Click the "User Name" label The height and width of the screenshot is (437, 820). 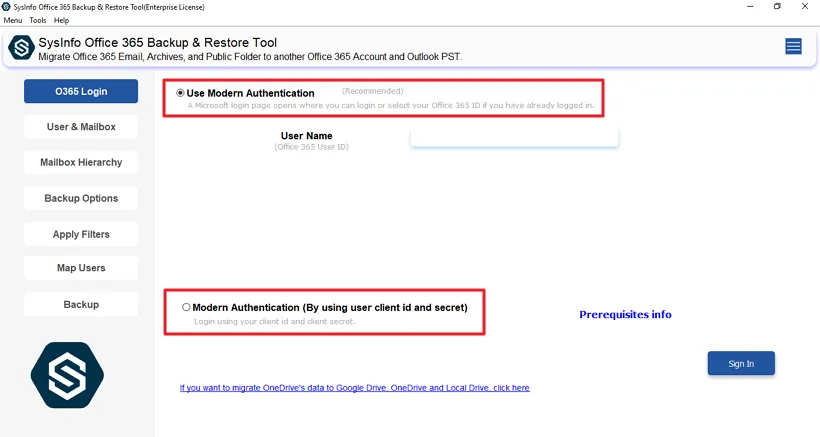point(306,135)
